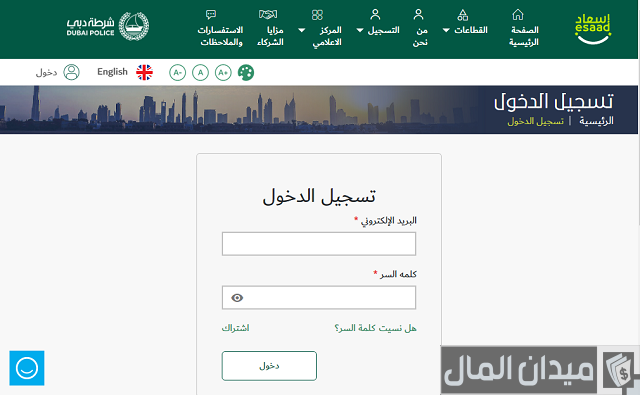Click the دخول login button
This screenshot has height=395, width=640.
(269, 366)
